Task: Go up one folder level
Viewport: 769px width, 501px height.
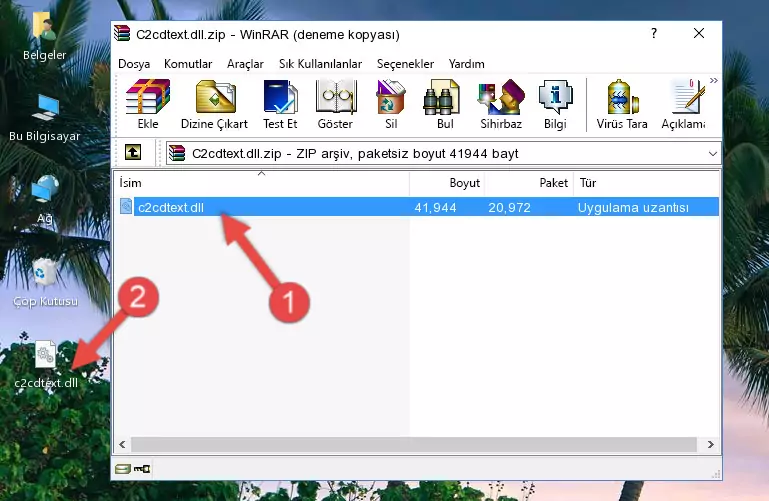Action: (x=133, y=152)
